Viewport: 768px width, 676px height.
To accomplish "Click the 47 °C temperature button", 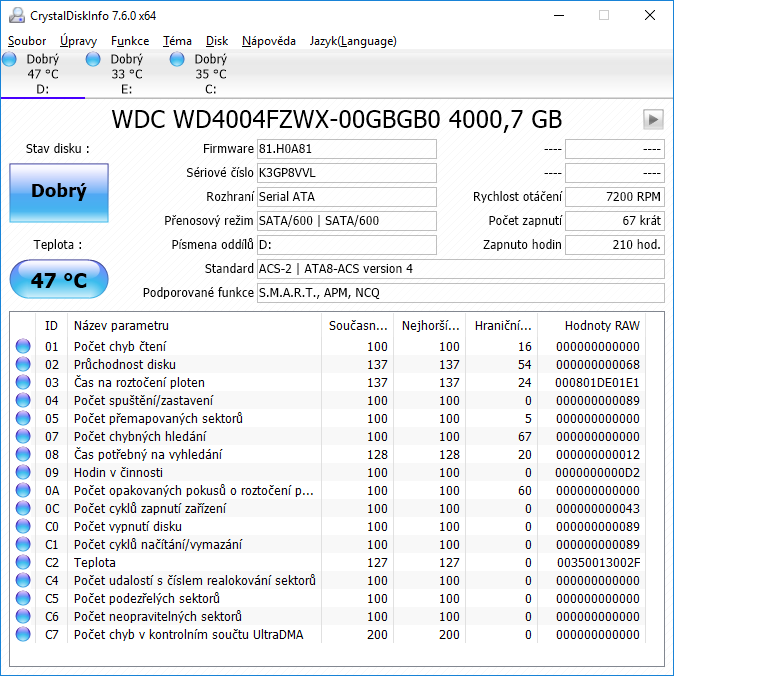I will click(x=59, y=279).
